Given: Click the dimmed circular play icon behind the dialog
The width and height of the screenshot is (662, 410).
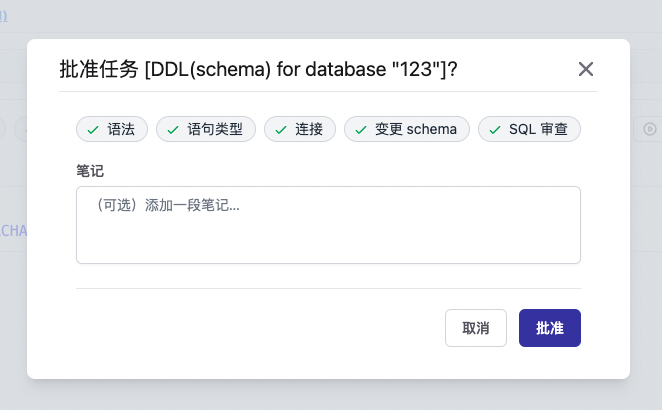Looking at the screenshot, I should (x=649, y=128).
